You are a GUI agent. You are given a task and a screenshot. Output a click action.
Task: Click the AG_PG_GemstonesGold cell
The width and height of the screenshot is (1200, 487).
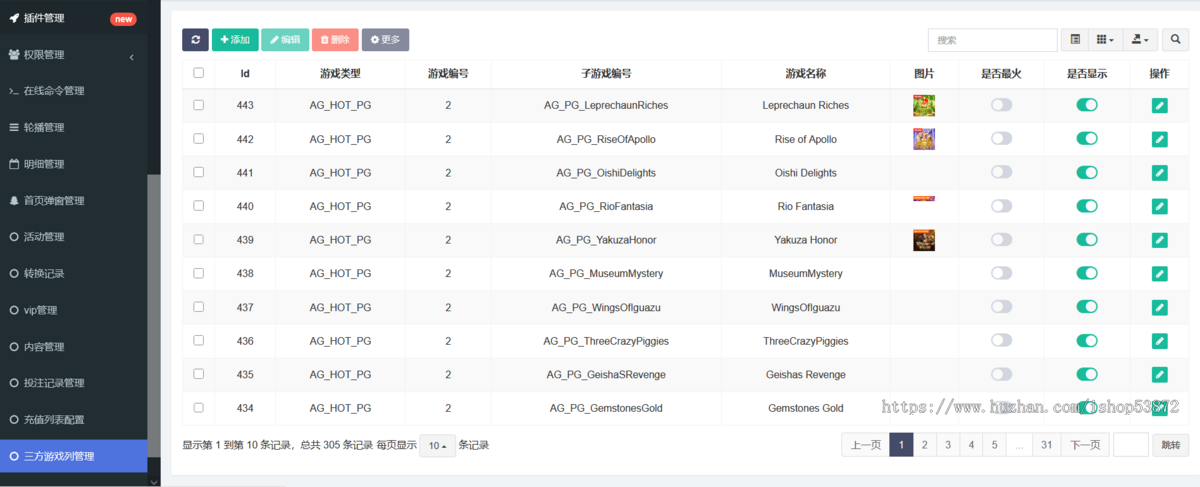[x=606, y=408]
